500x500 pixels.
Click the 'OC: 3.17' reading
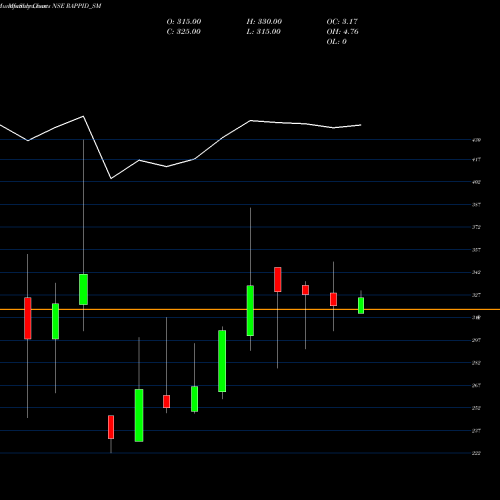coord(342,22)
